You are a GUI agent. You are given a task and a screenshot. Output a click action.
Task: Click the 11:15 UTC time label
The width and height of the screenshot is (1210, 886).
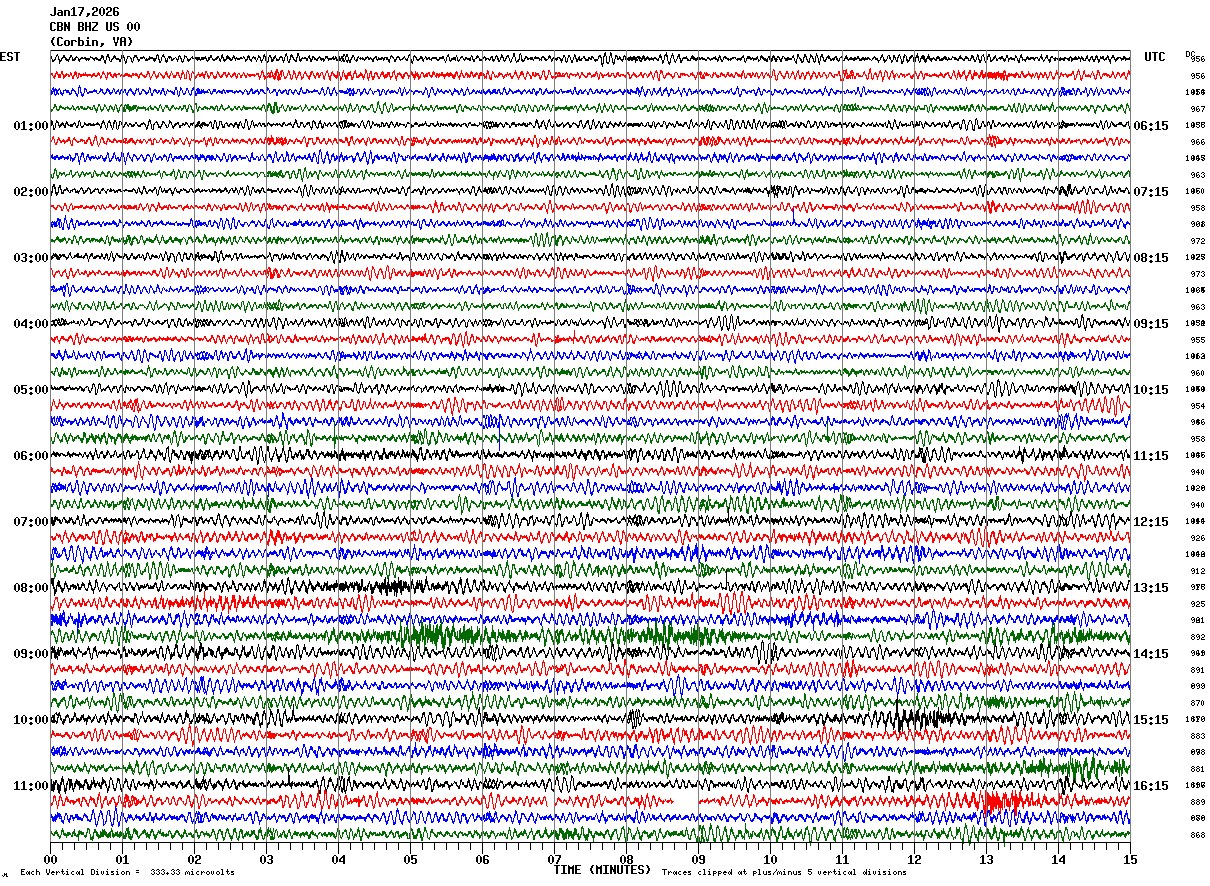(x=1151, y=456)
